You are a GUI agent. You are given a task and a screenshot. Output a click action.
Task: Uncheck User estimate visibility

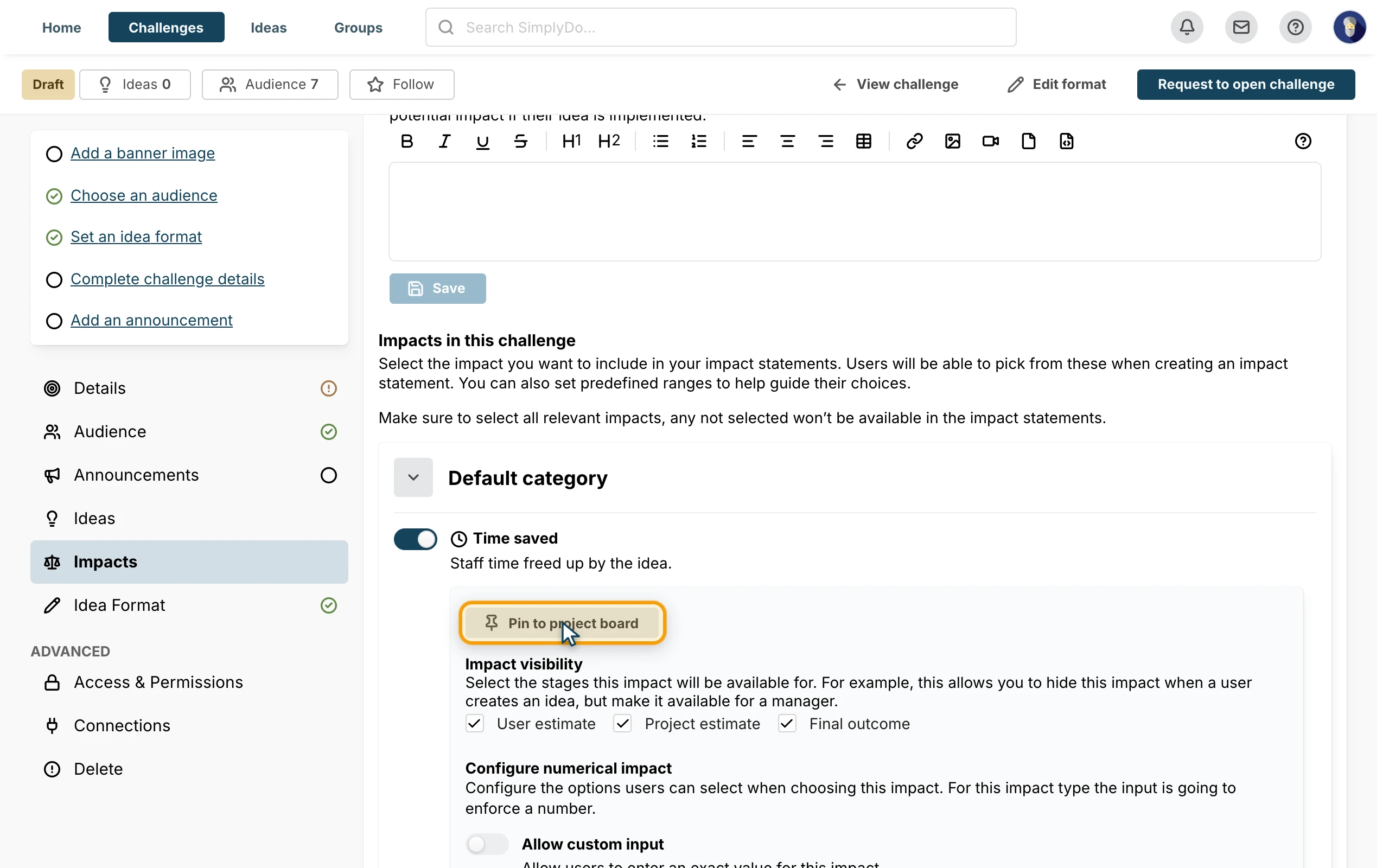click(x=475, y=723)
